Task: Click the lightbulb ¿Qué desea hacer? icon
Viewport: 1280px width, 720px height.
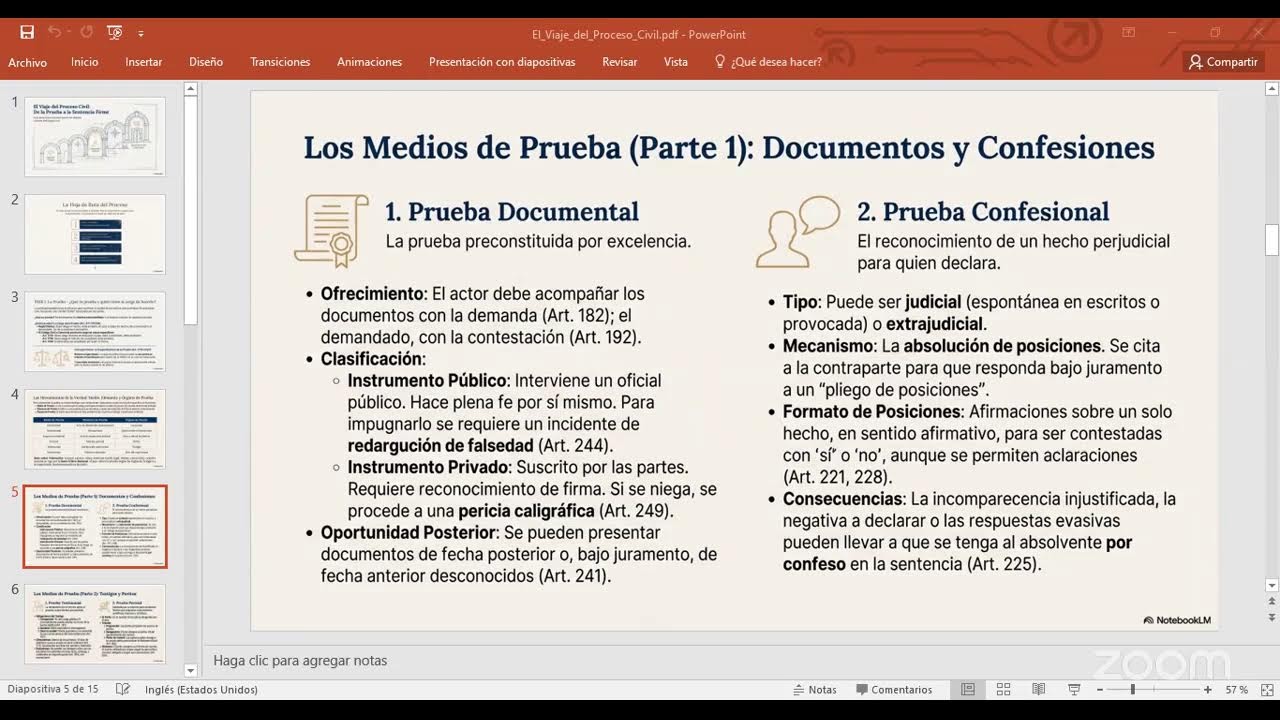Action: tap(719, 62)
